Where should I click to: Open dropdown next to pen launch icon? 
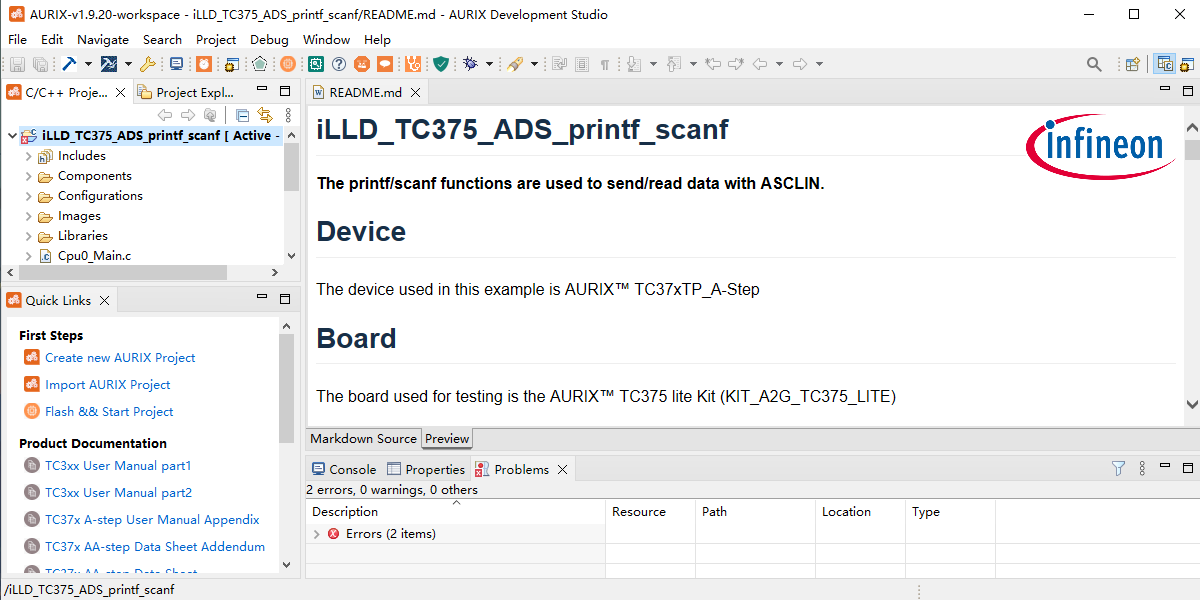pos(534,64)
